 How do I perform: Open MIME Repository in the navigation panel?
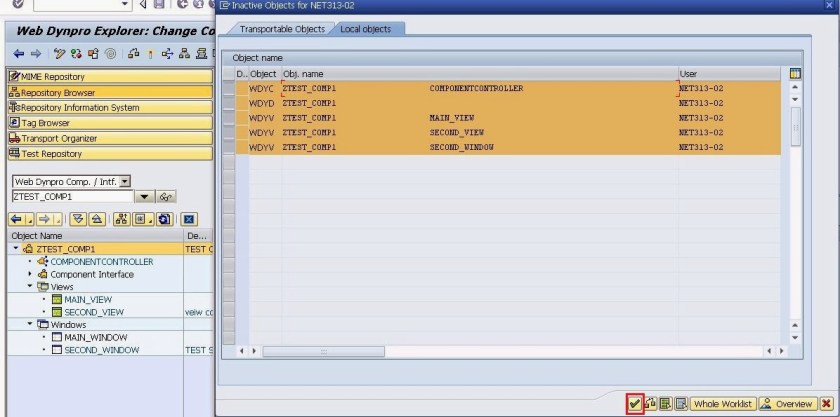click(110, 77)
